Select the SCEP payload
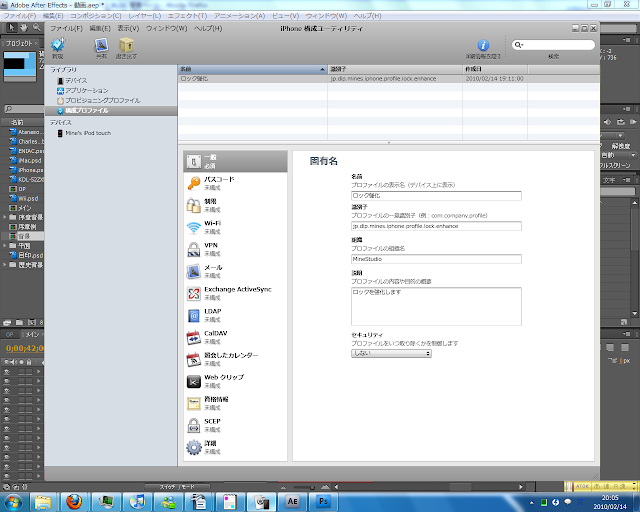640x512 pixels. (235, 425)
